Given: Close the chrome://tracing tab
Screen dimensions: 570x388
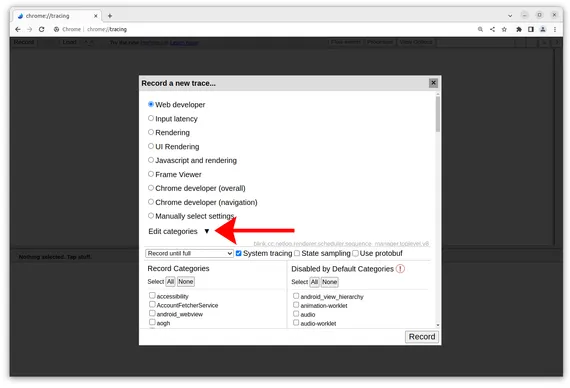Looking at the screenshot, I should coord(96,16).
